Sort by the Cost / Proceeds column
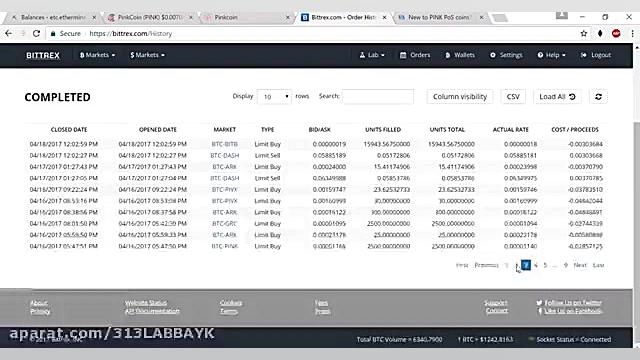The height and width of the screenshot is (360, 640). coord(575,129)
